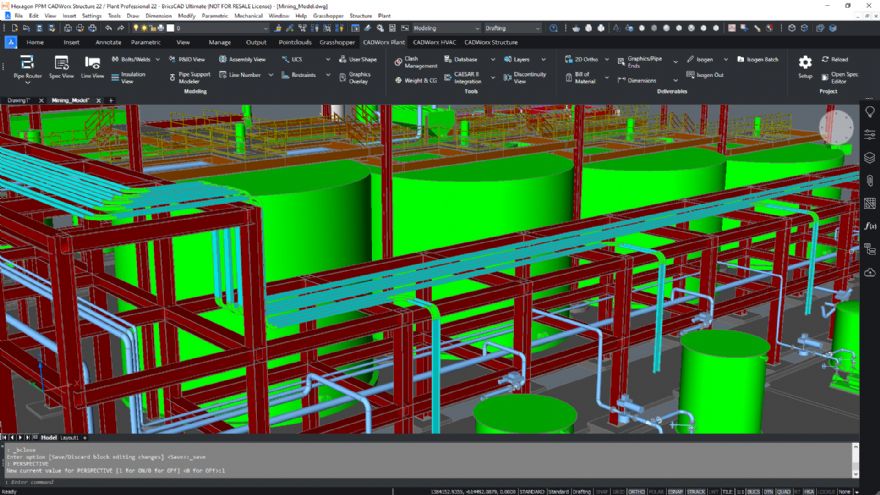Click the User Shape tool
The image size is (880, 495).
[358, 59]
